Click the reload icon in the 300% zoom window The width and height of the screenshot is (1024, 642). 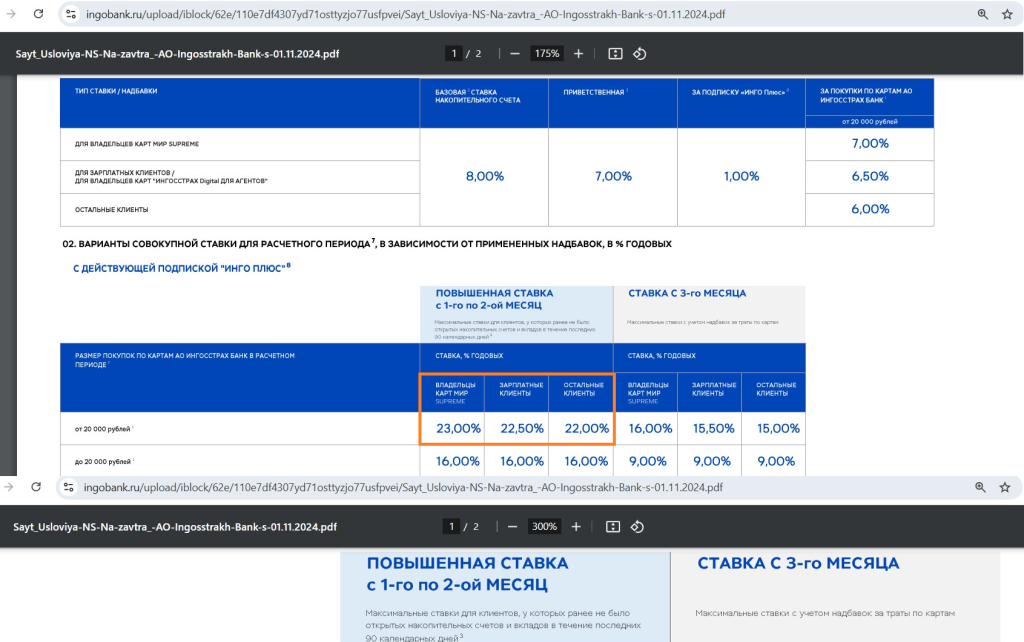[36, 487]
